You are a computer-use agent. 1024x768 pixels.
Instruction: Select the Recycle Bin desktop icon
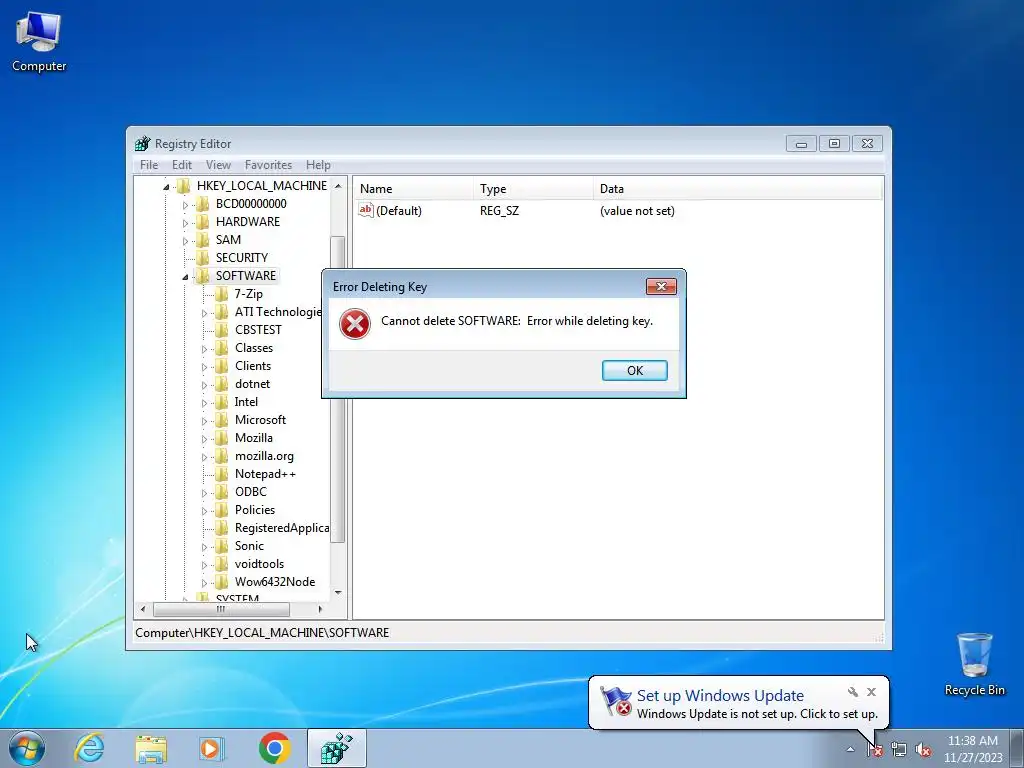pos(974,664)
